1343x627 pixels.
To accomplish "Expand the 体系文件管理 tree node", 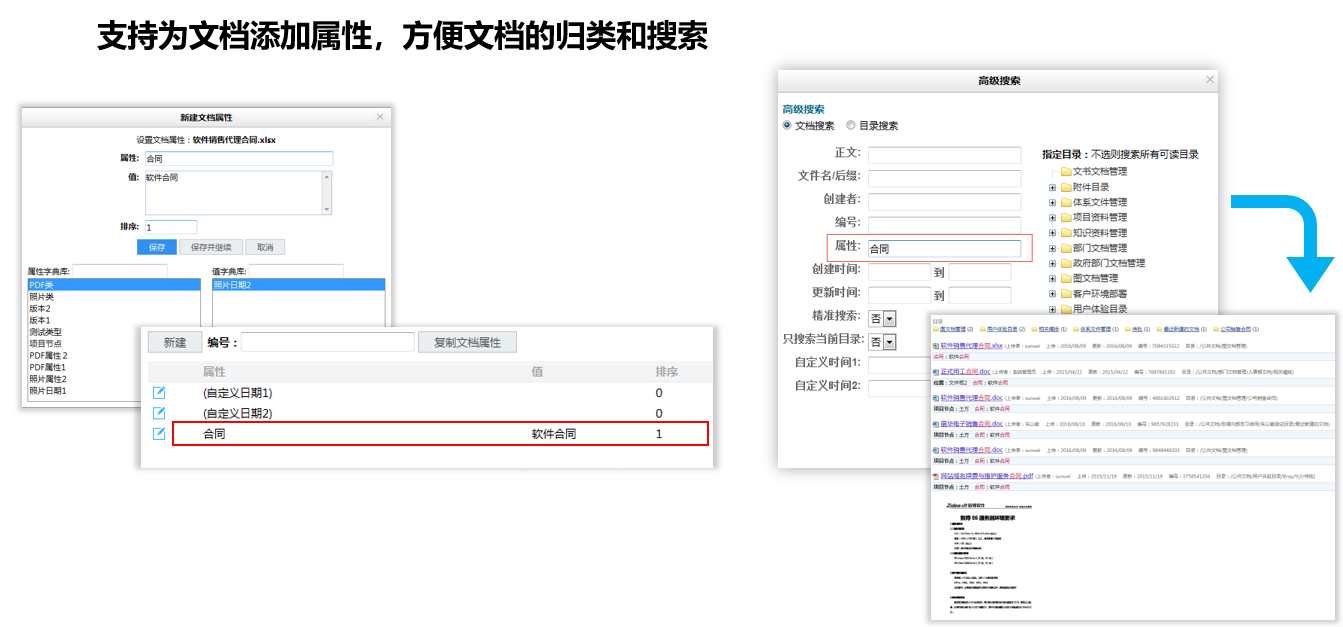I will [1052, 202].
